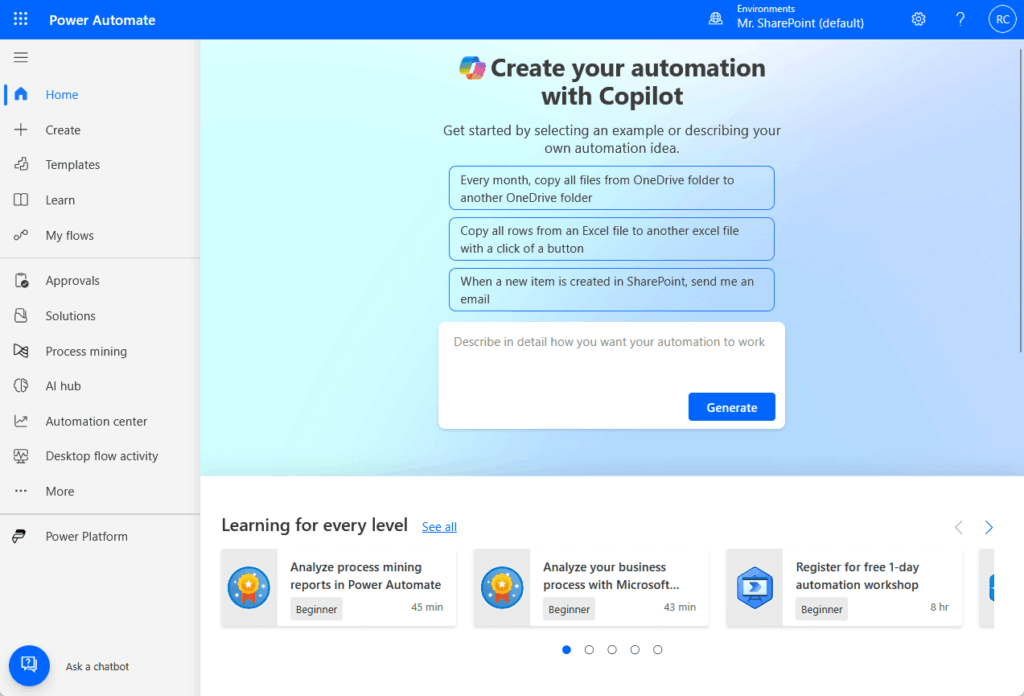Select the first carousel page dot
Image resolution: width=1024 pixels, height=696 pixels.
point(566,650)
